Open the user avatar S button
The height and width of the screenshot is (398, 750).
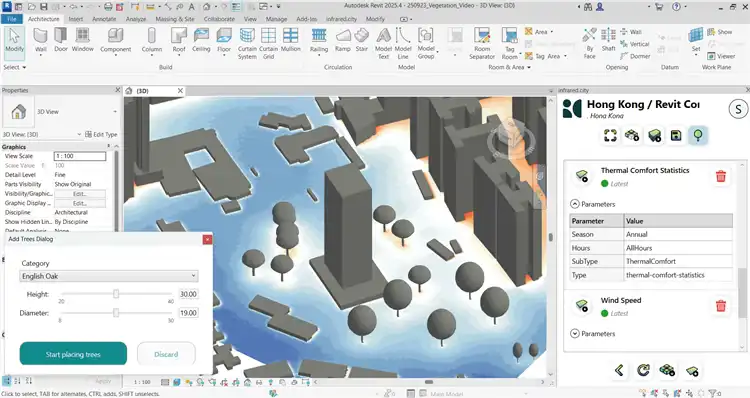(x=738, y=109)
